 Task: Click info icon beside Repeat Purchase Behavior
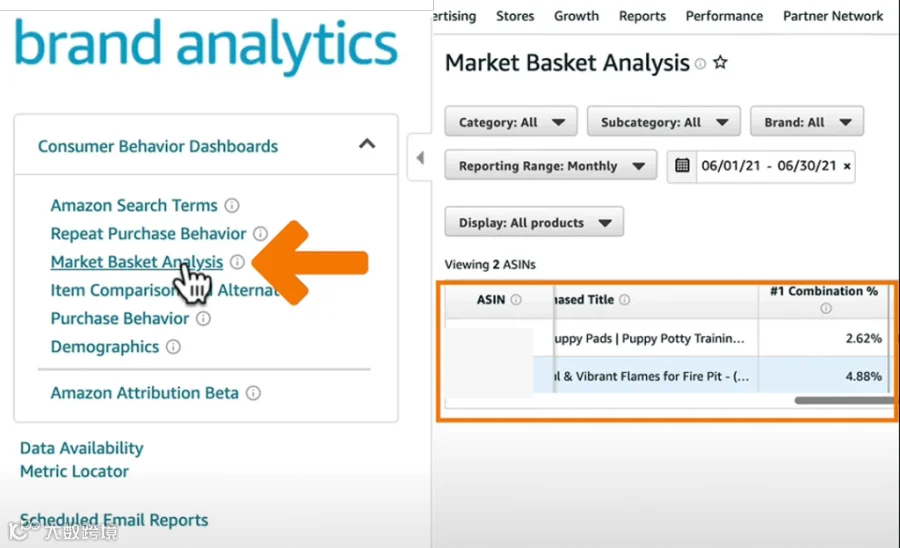[x=261, y=234]
